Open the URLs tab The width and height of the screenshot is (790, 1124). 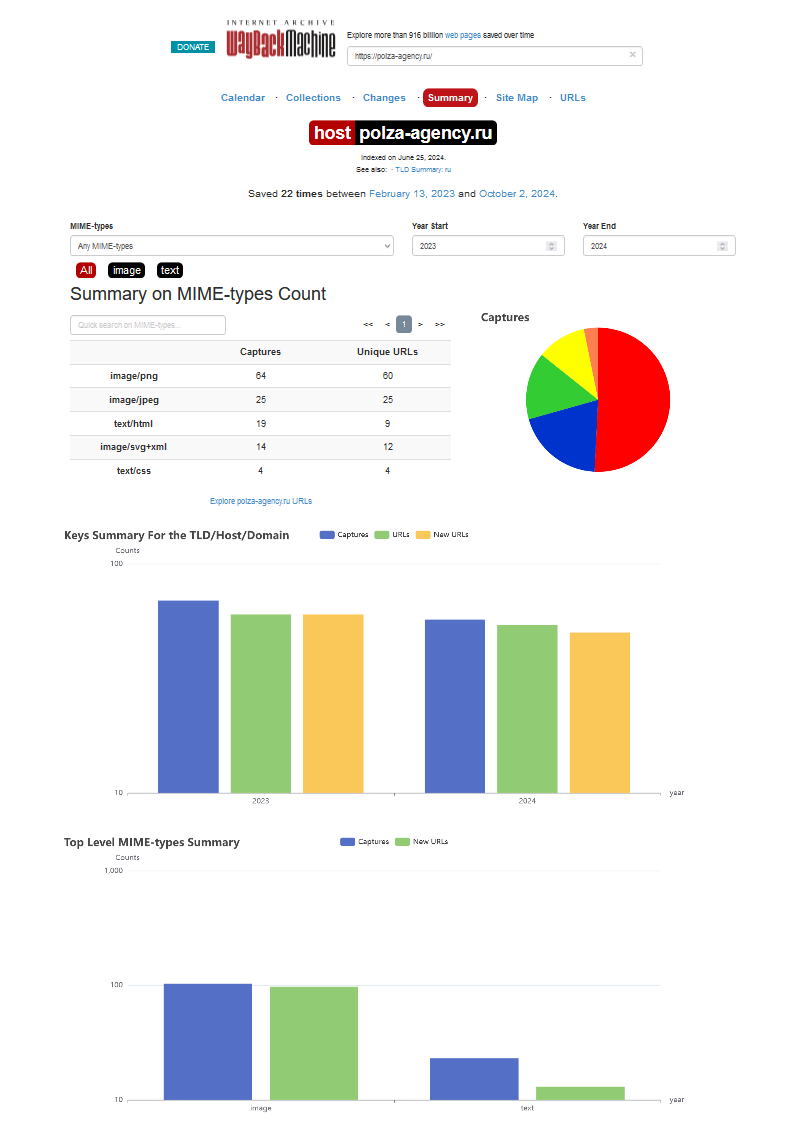(x=573, y=97)
